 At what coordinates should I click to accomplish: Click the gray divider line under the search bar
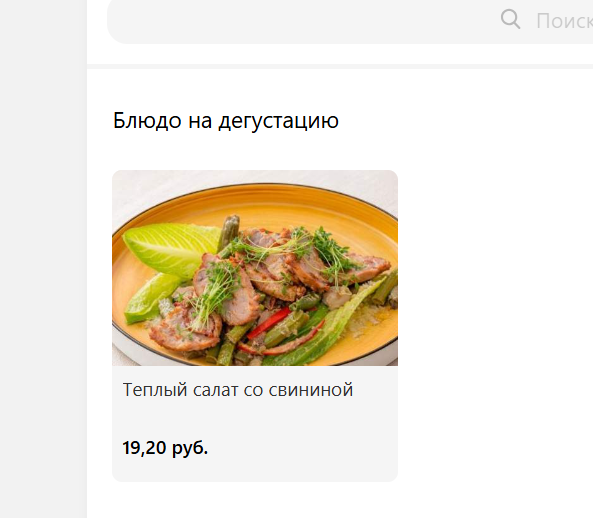(340, 67)
